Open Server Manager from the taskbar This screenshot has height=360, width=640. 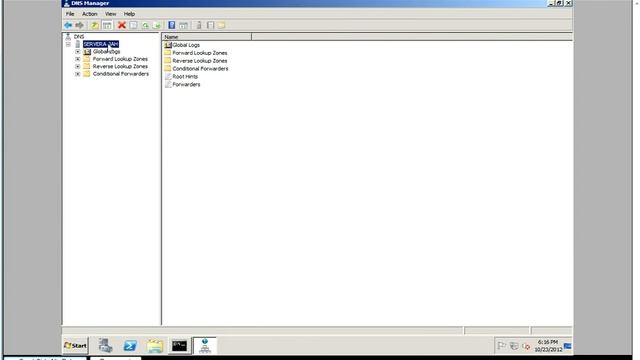(105, 346)
